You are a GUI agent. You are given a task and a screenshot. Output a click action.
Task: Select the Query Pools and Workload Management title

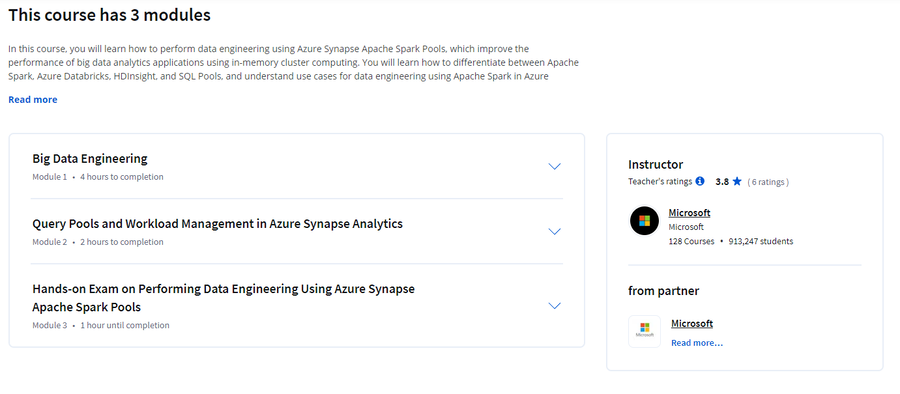click(x=218, y=223)
